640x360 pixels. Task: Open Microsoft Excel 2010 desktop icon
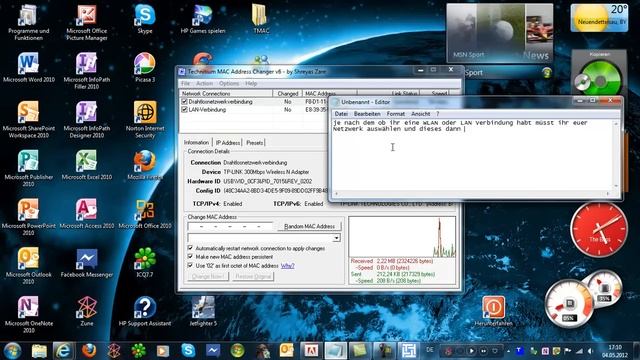[87, 165]
